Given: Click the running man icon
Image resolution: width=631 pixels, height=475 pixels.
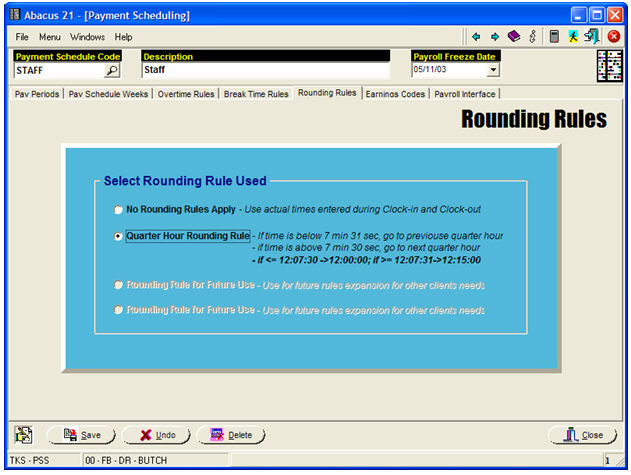Looking at the screenshot, I should point(573,37).
